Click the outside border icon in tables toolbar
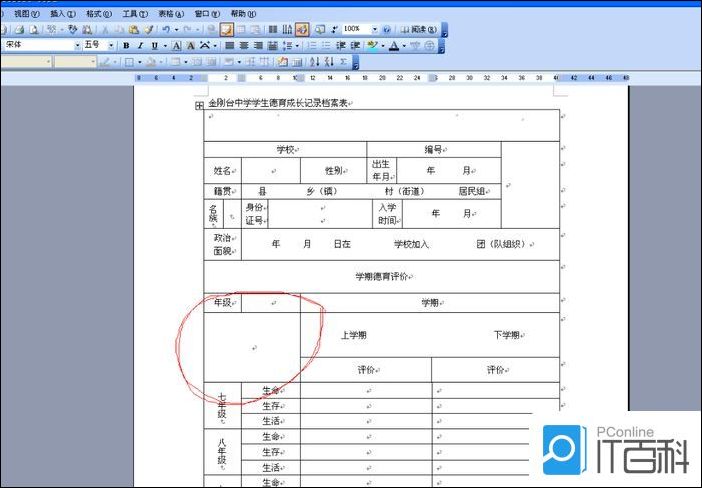Screen dimensions: 702x488 point(129,62)
